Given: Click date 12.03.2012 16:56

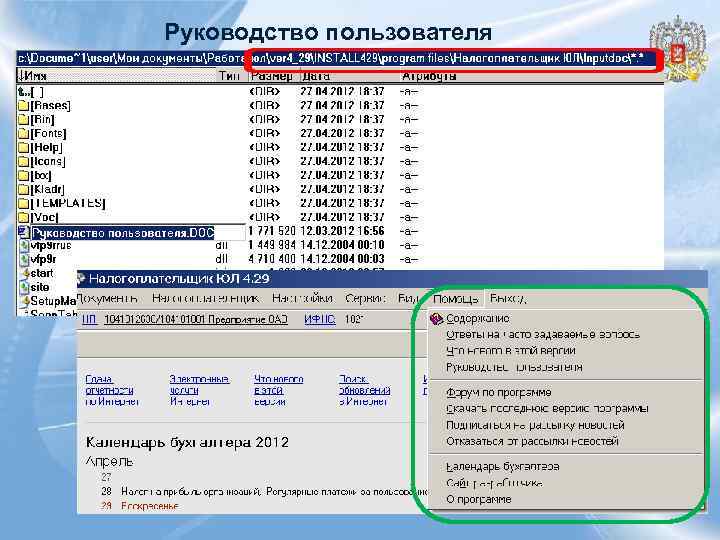Looking at the screenshot, I should (x=343, y=231).
